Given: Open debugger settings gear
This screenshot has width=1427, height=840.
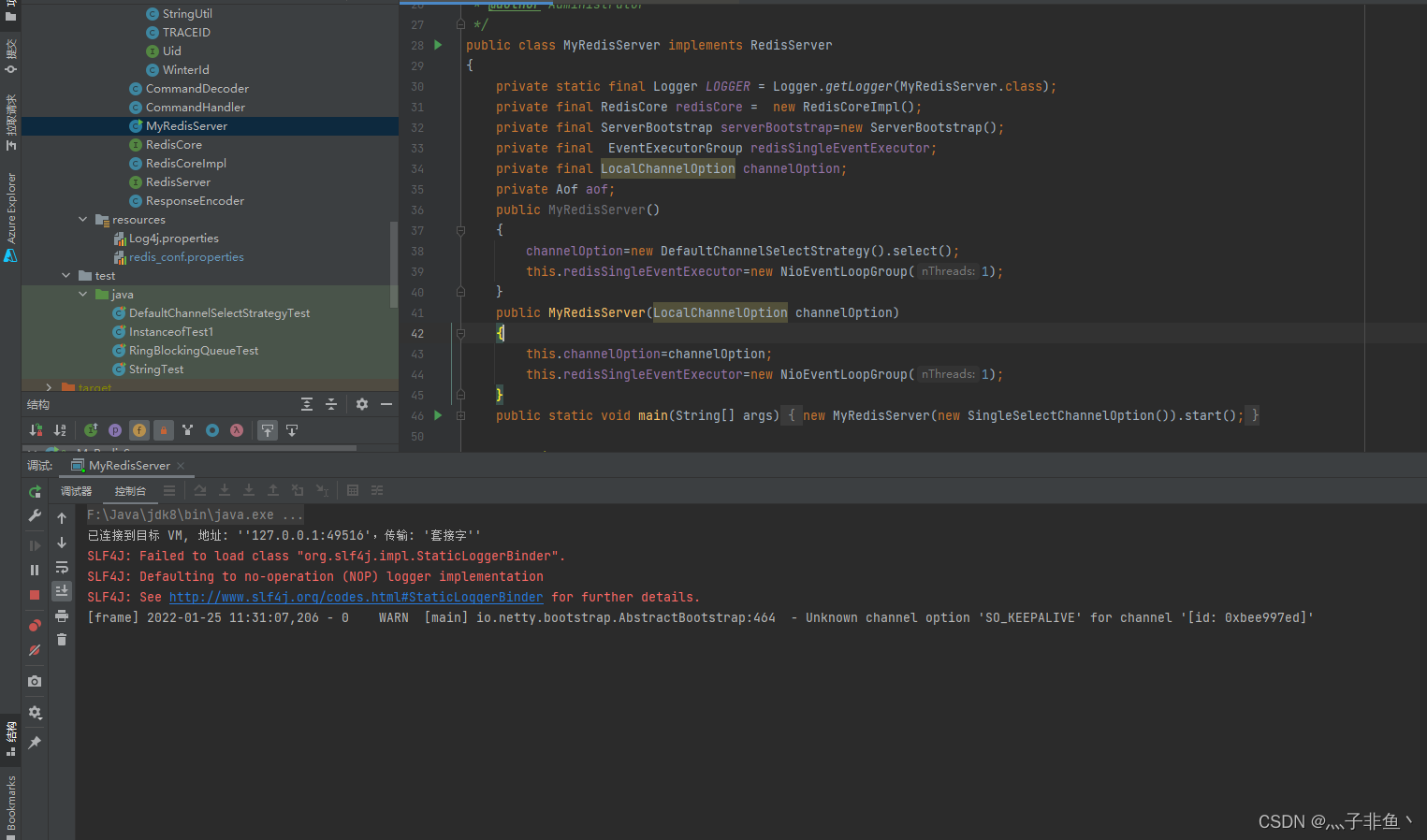Looking at the screenshot, I should (35, 712).
